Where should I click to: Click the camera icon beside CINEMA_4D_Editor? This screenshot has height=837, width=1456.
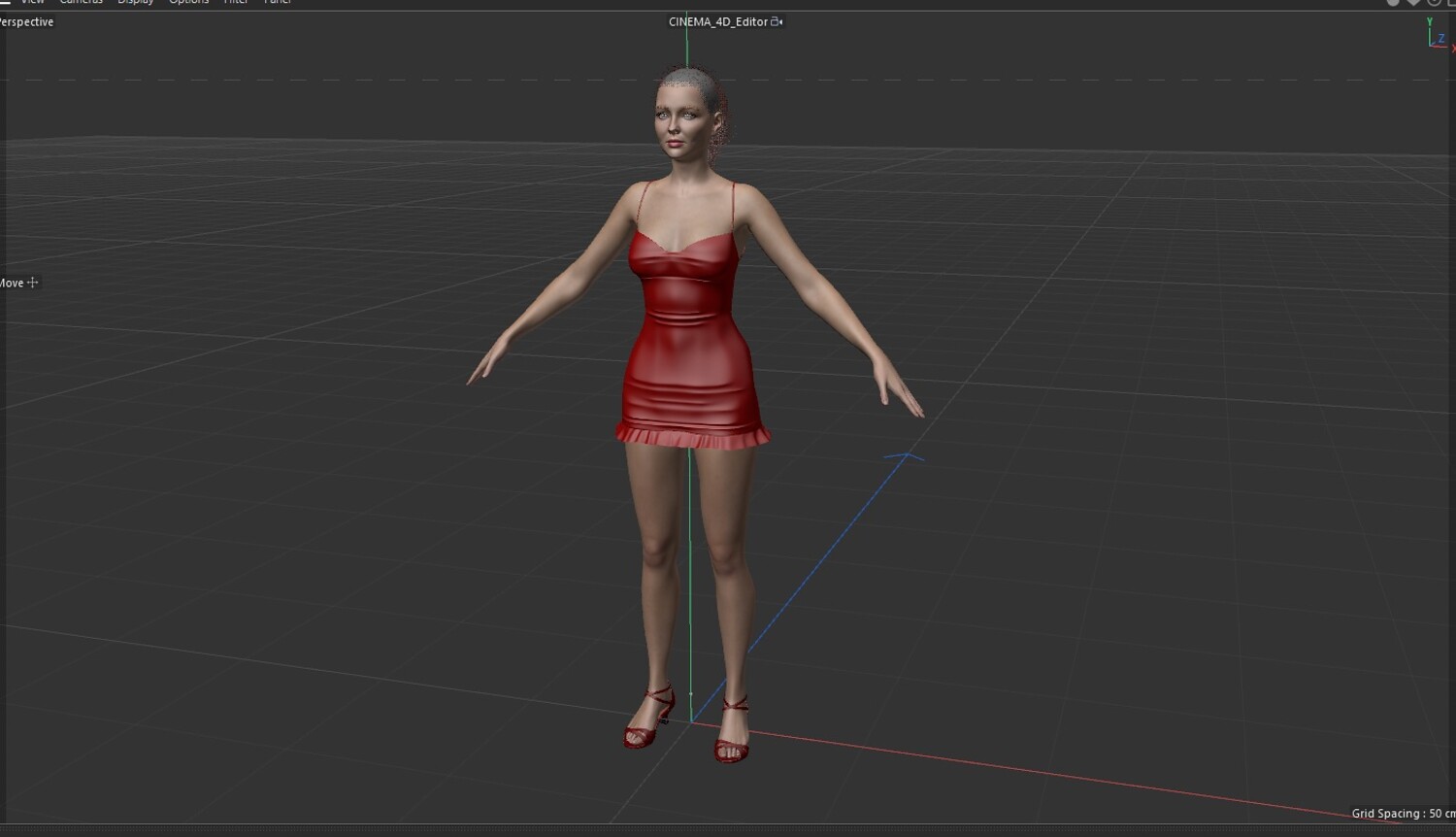coord(777,21)
